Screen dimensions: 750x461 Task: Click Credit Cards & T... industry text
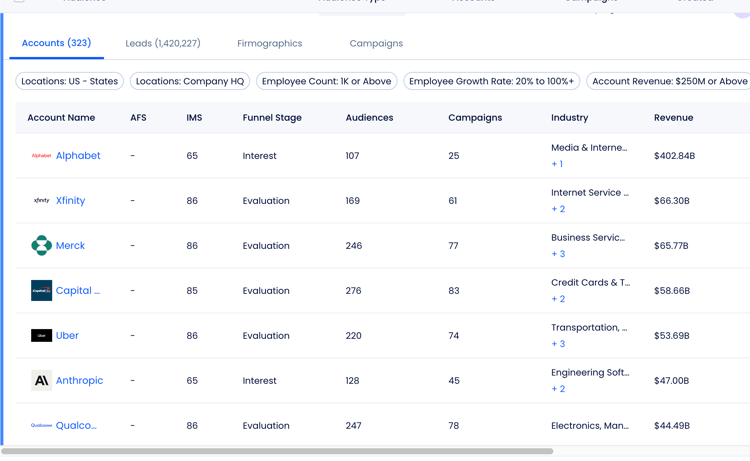tap(591, 283)
